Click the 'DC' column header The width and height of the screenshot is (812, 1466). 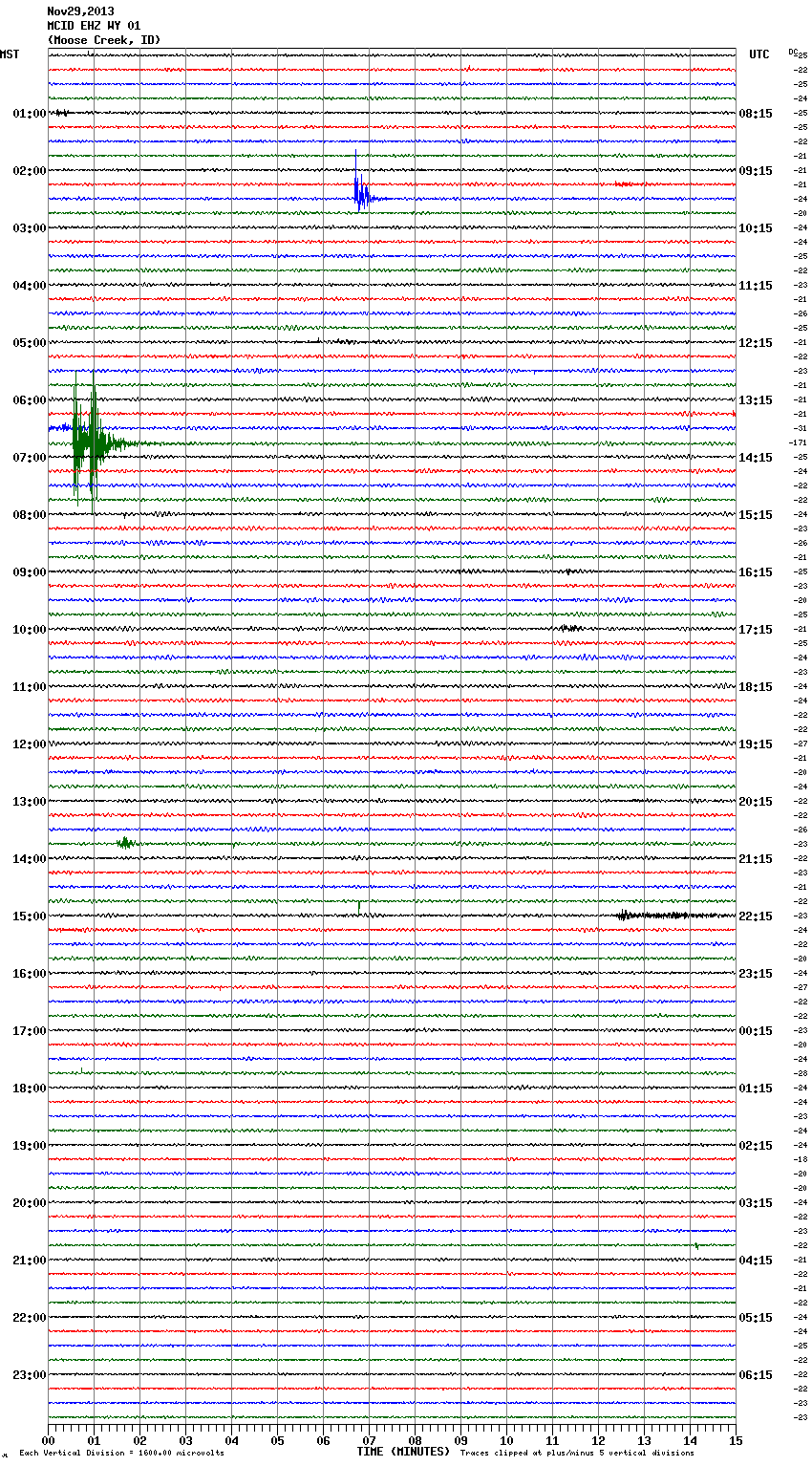(x=792, y=52)
